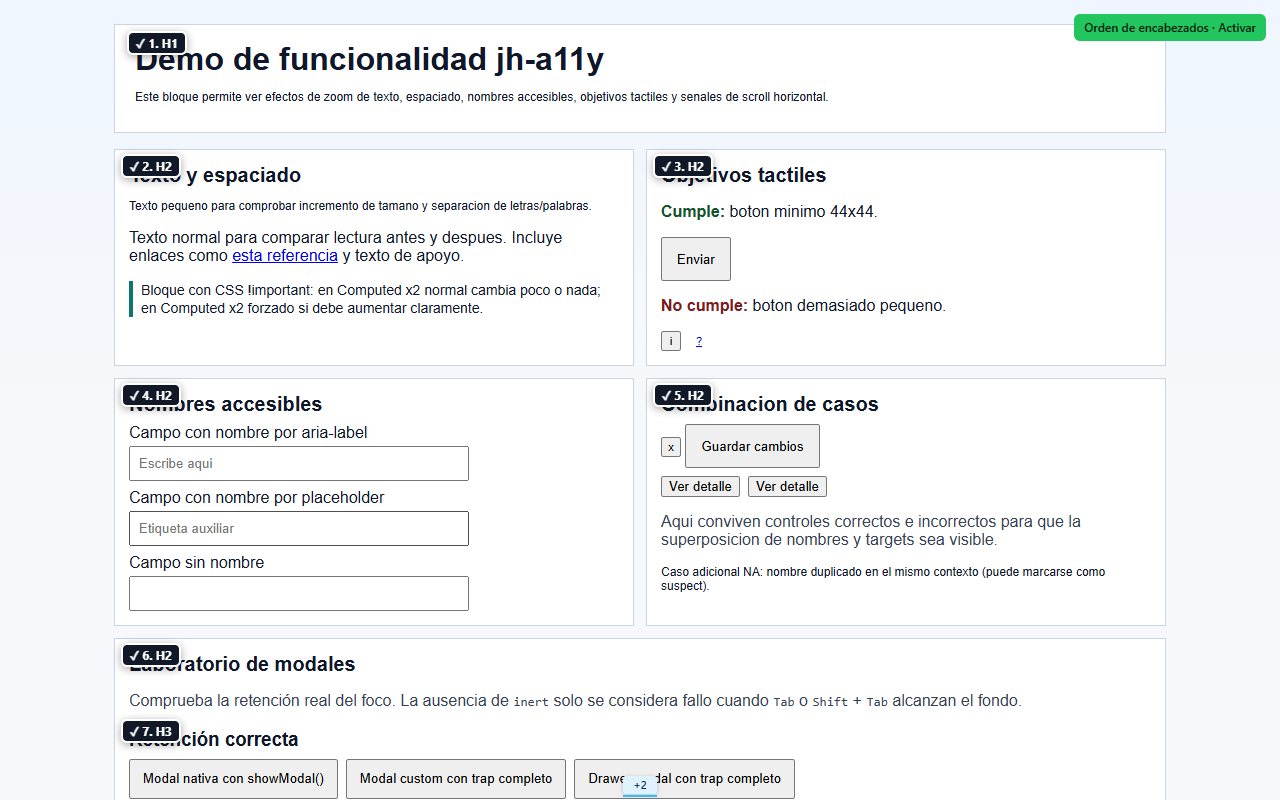Image resolution: width=1280 pixels, height=800 pixels.
Task: Click the "5. H2" heading order badge
Action: click(x=682, y=395)
